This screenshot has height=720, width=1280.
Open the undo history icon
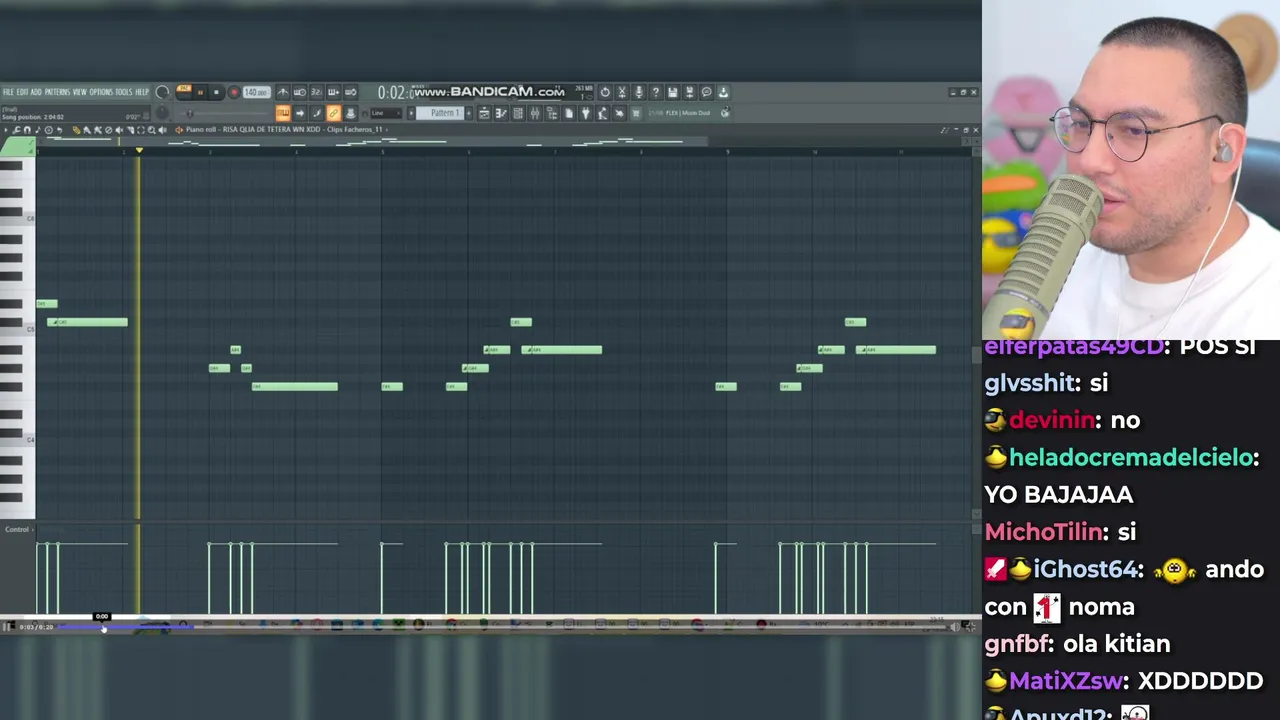[605, 92]
